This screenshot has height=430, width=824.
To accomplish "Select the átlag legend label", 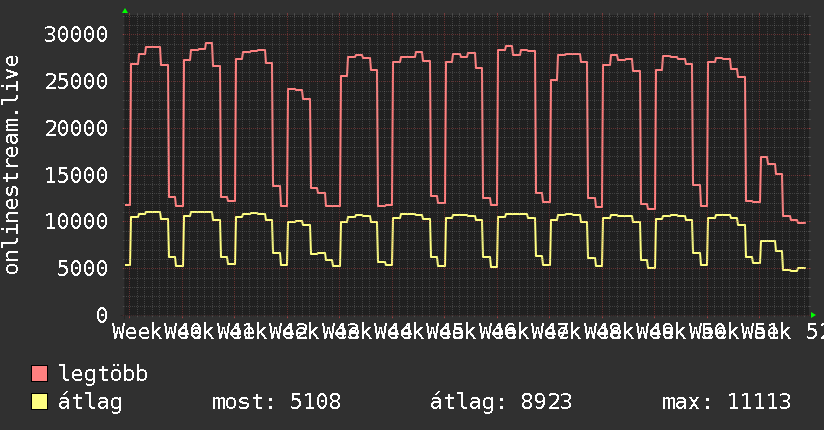I will (90, 402).
